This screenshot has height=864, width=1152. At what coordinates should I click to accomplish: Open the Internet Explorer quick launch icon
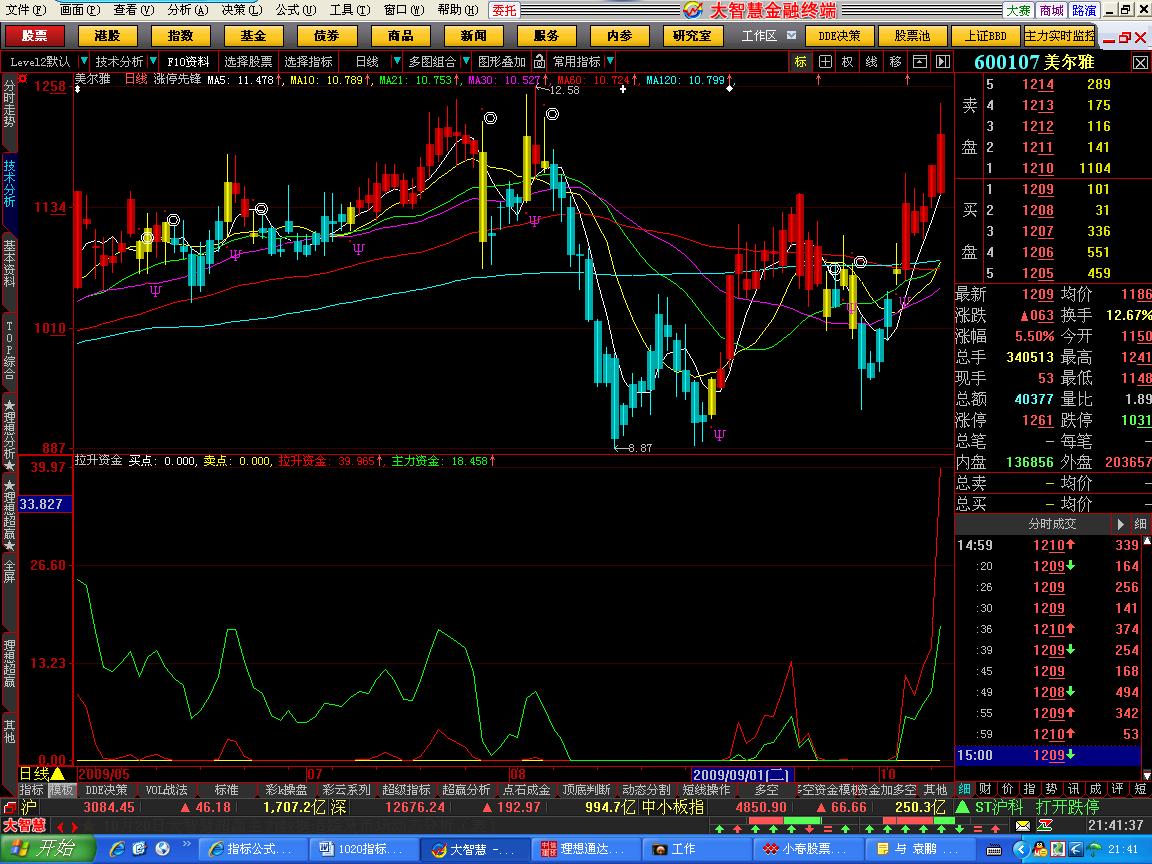(117, 849)
